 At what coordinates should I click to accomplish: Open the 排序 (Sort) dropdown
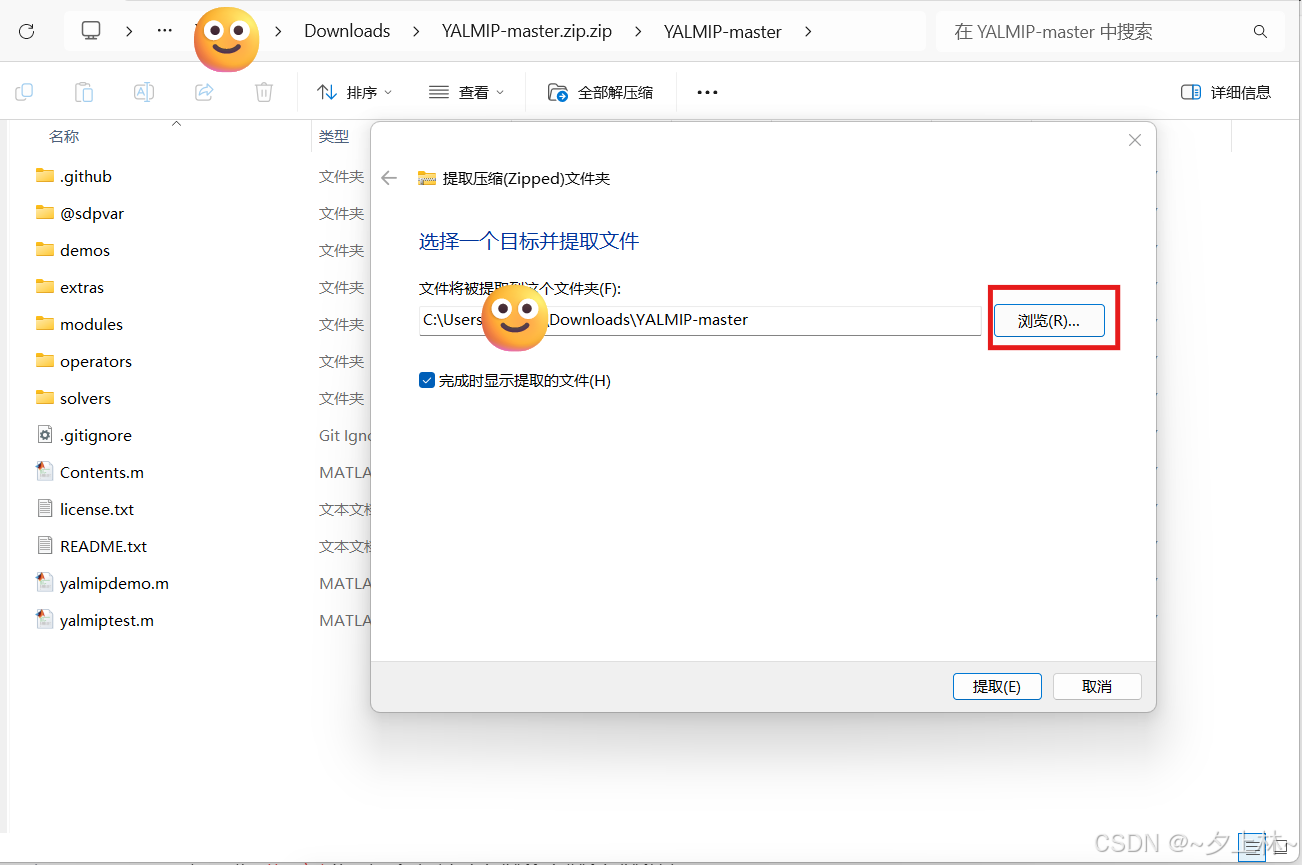click(x=355, y=91)
